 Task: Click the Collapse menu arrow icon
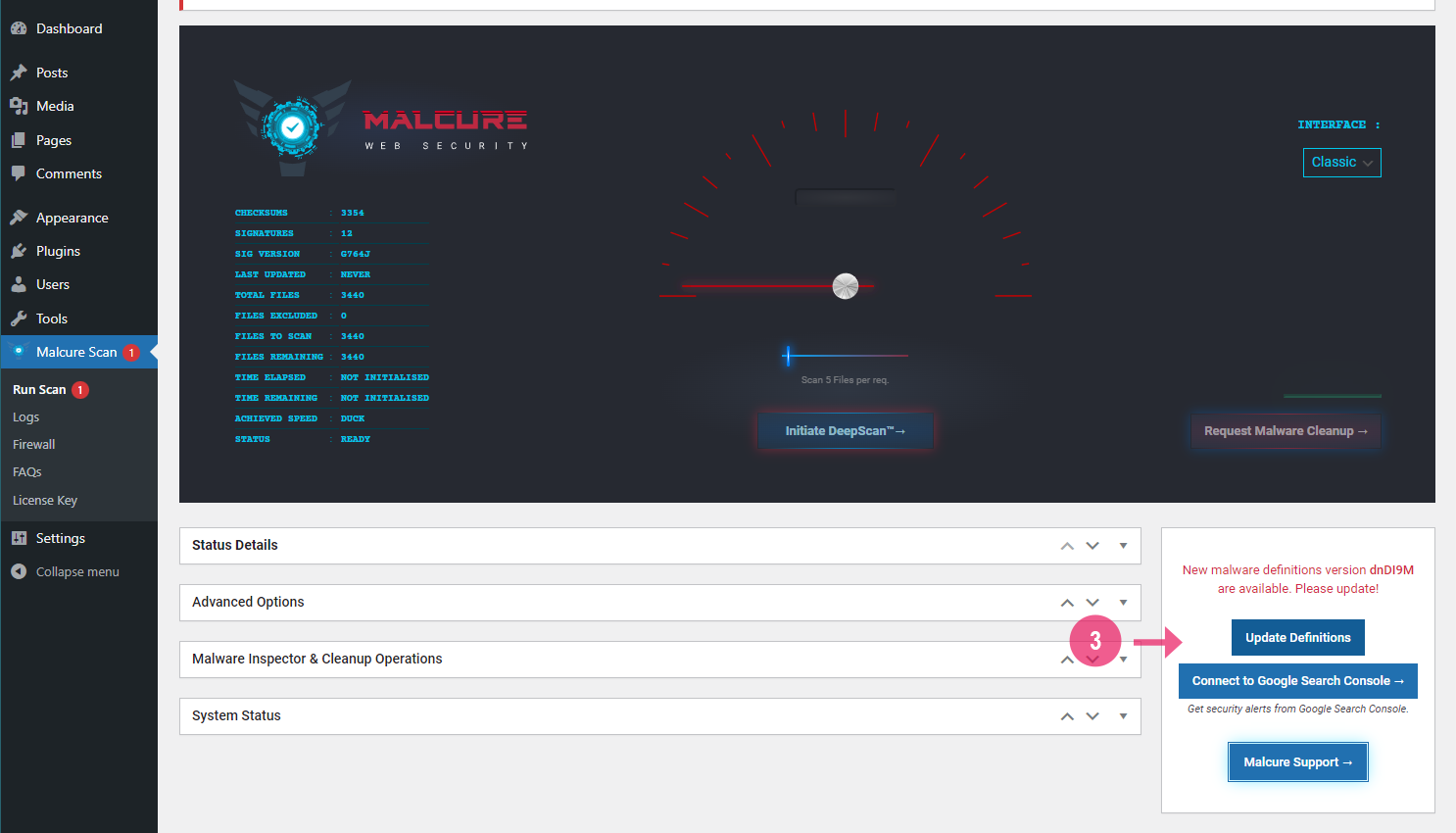tap(19, 571)
